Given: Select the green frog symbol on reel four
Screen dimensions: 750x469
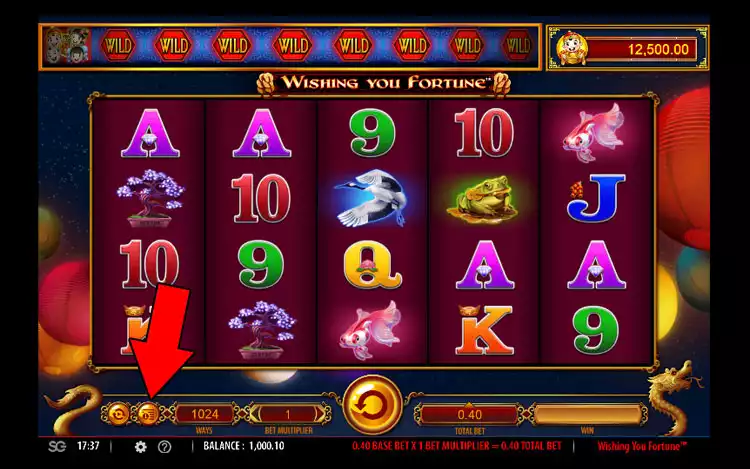Looking at the screenshot, I should 483,198.
